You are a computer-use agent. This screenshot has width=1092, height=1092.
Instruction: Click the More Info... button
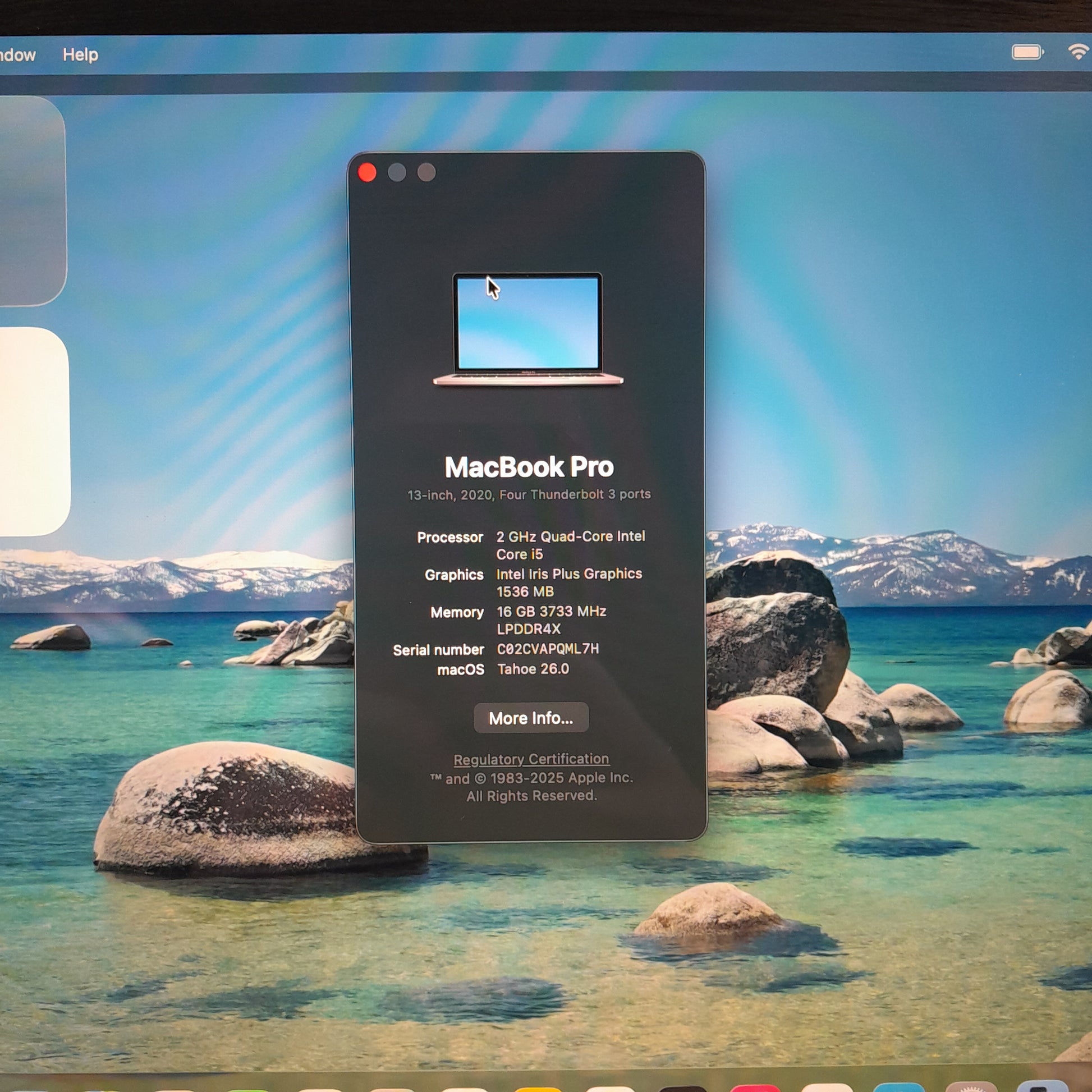(531, 718)
